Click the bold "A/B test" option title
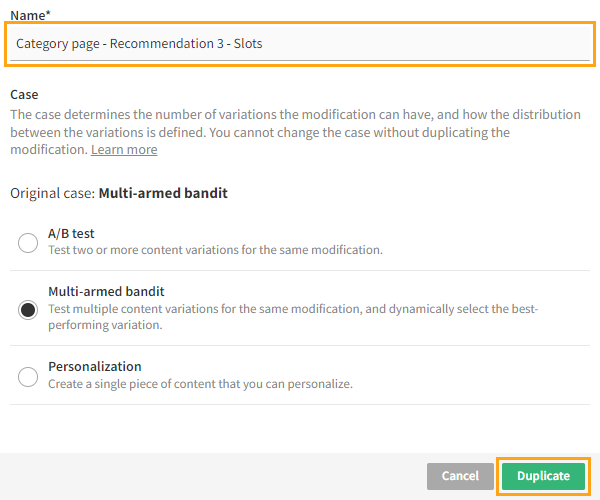Screen dimensions: 600x500 pos(71,234)
